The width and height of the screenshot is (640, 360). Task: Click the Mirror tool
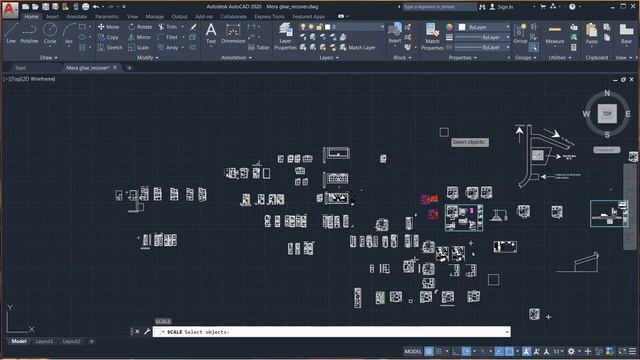pos(140,37)
